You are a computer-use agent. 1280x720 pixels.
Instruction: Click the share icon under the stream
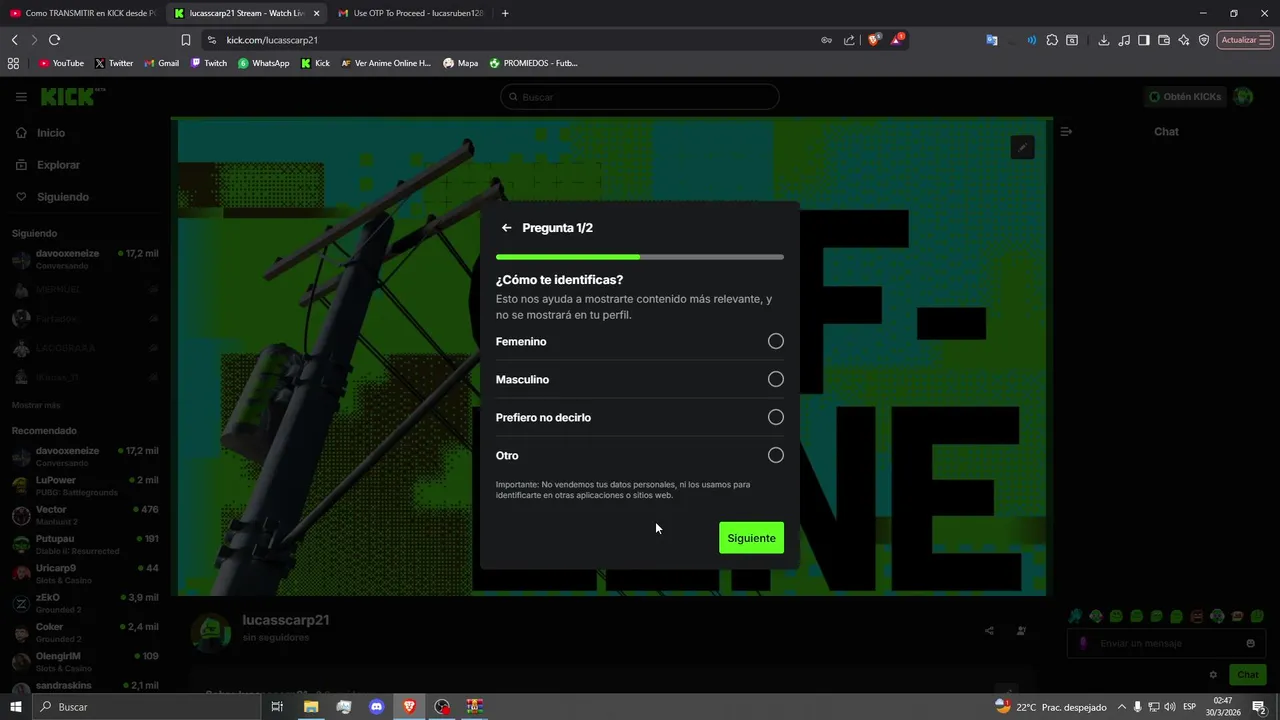point(989,631)
